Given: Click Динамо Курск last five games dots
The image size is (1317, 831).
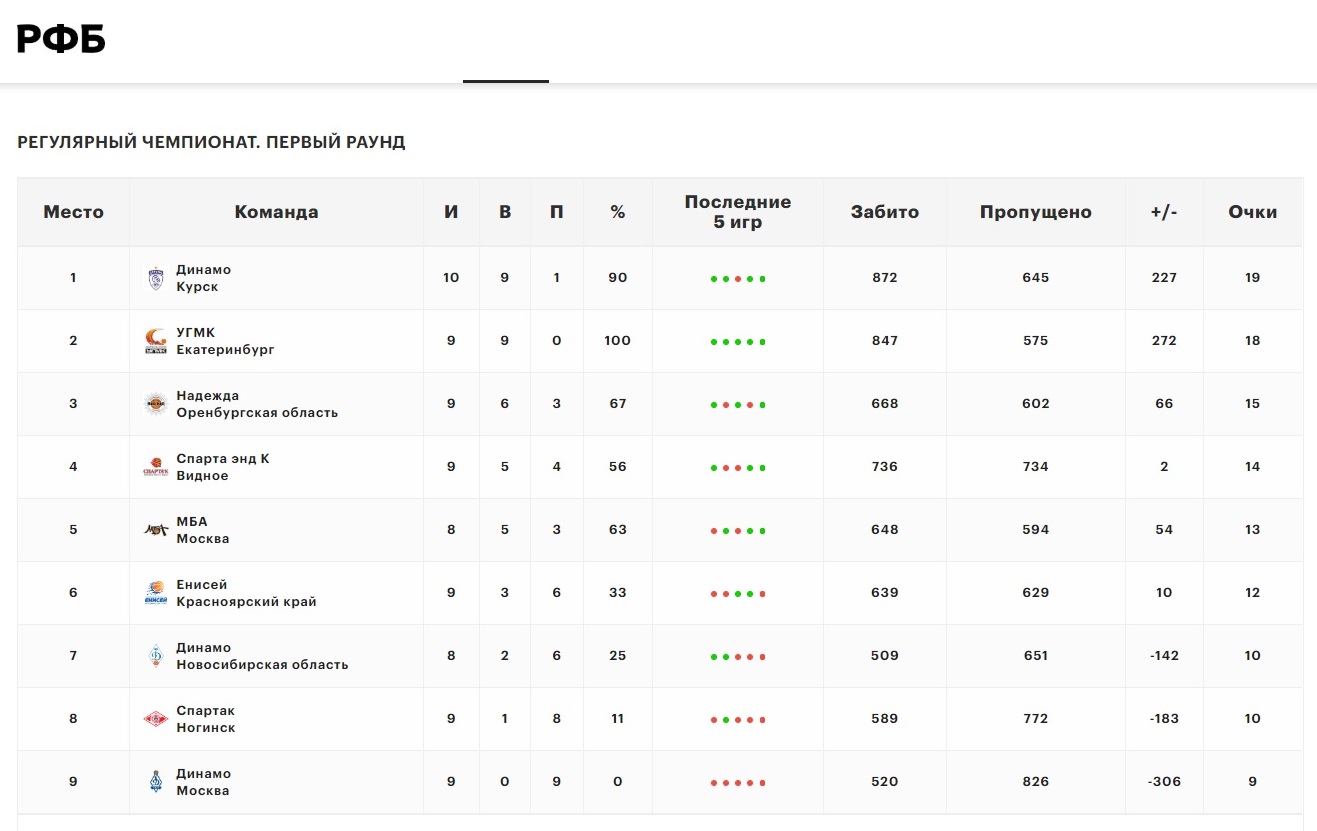Looking at the screenshot, I should coord(738,279).
